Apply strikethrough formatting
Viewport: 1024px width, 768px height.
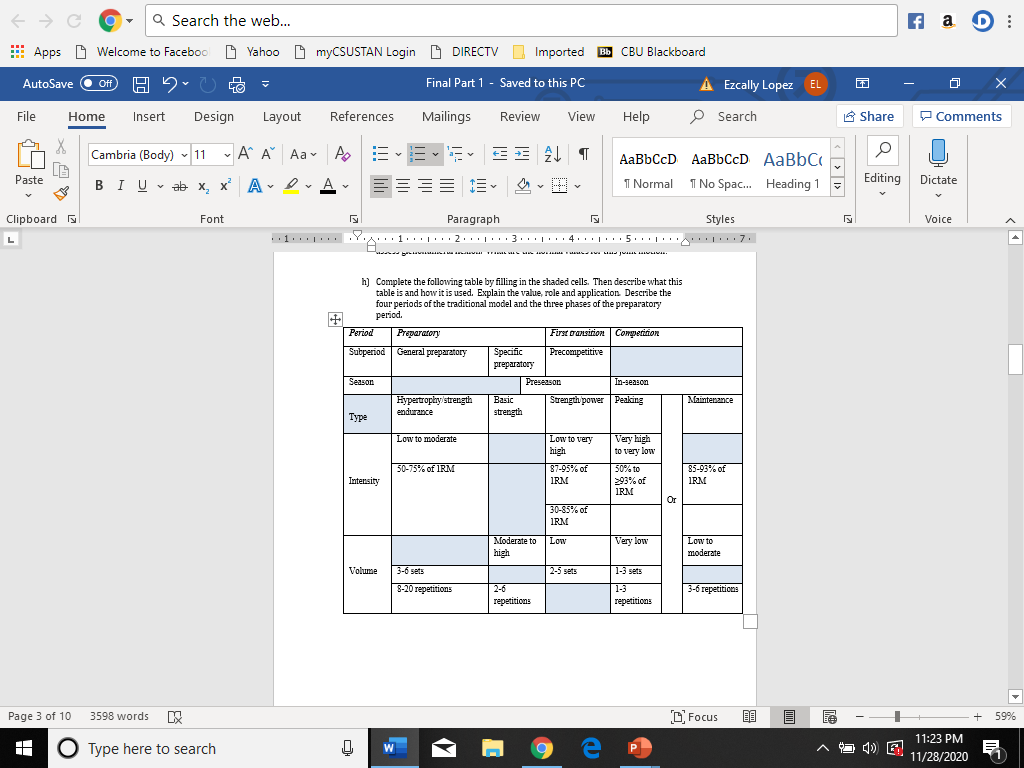[179, 186]
